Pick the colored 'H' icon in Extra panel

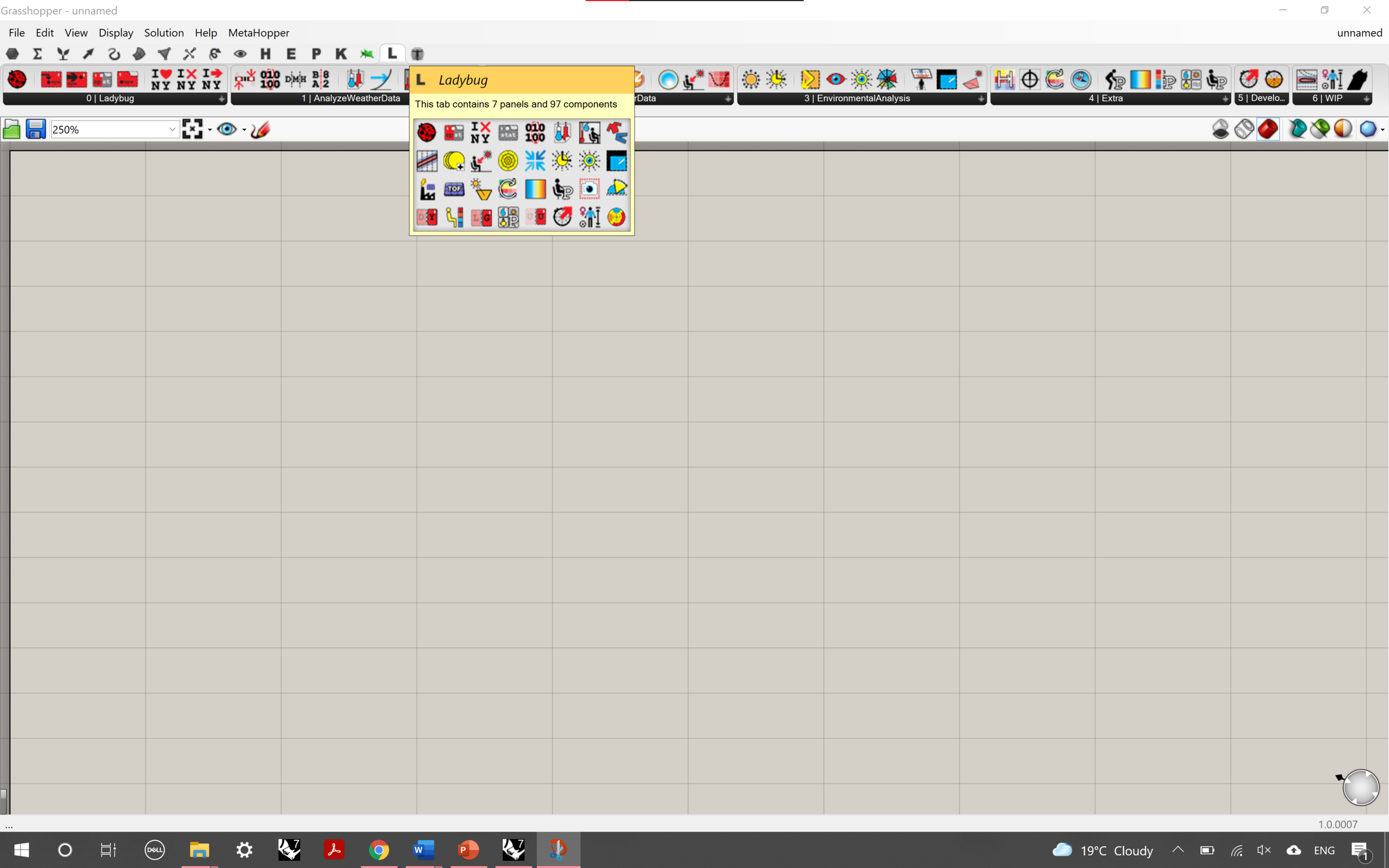1005,79
